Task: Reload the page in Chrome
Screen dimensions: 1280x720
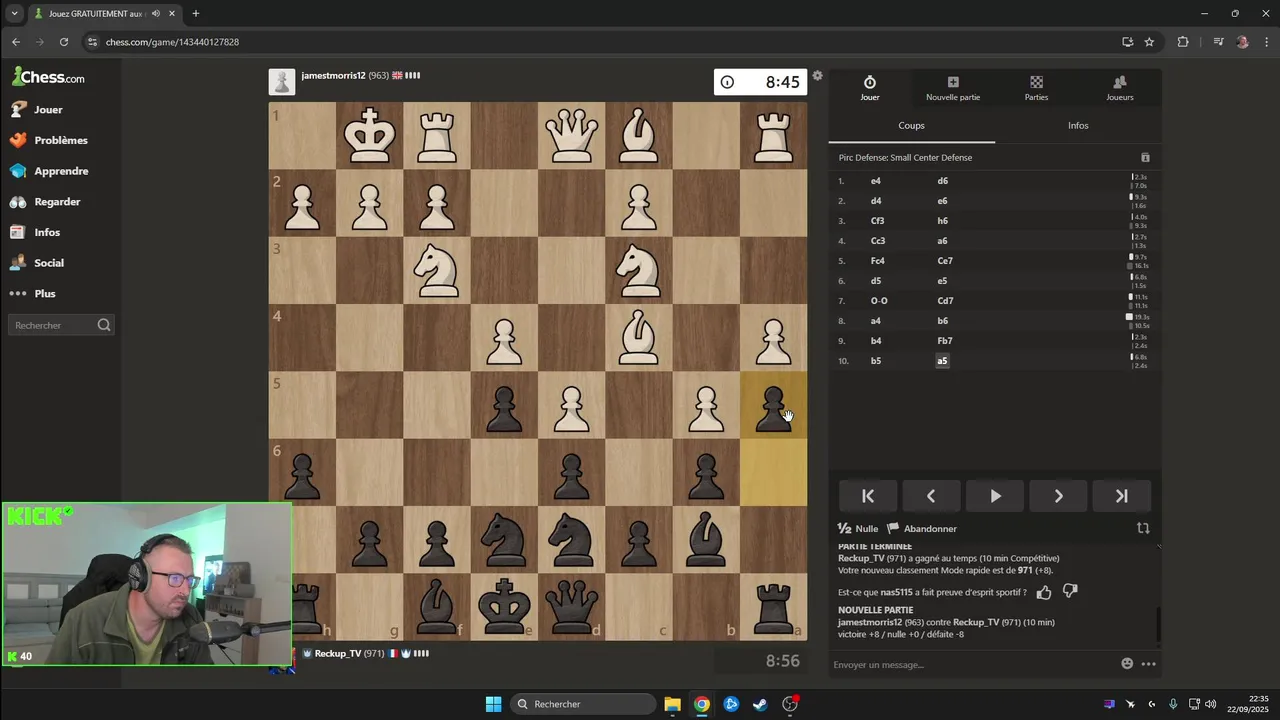Action: (x=64, y=42)
